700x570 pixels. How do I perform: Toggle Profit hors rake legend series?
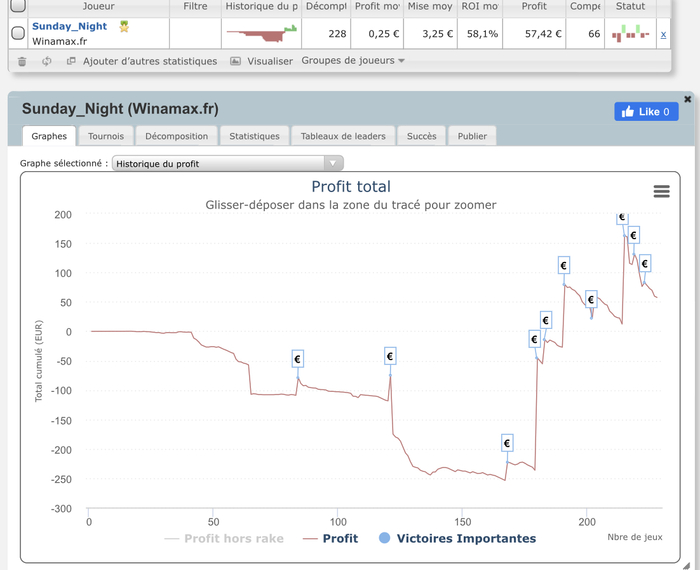pos(224,539)
